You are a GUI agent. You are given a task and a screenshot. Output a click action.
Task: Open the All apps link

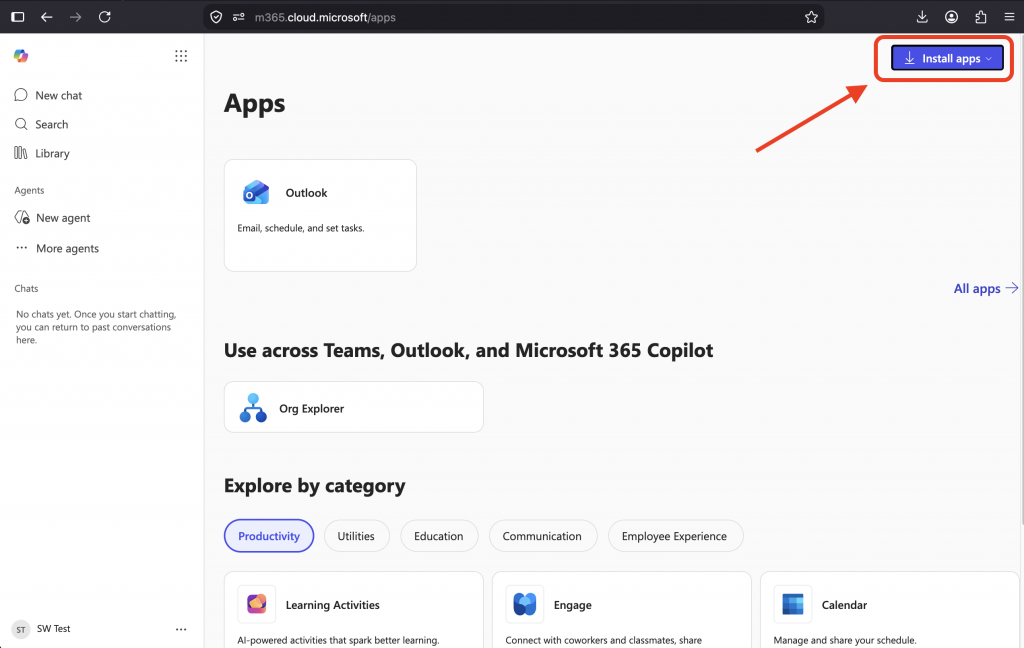[985, 288]
